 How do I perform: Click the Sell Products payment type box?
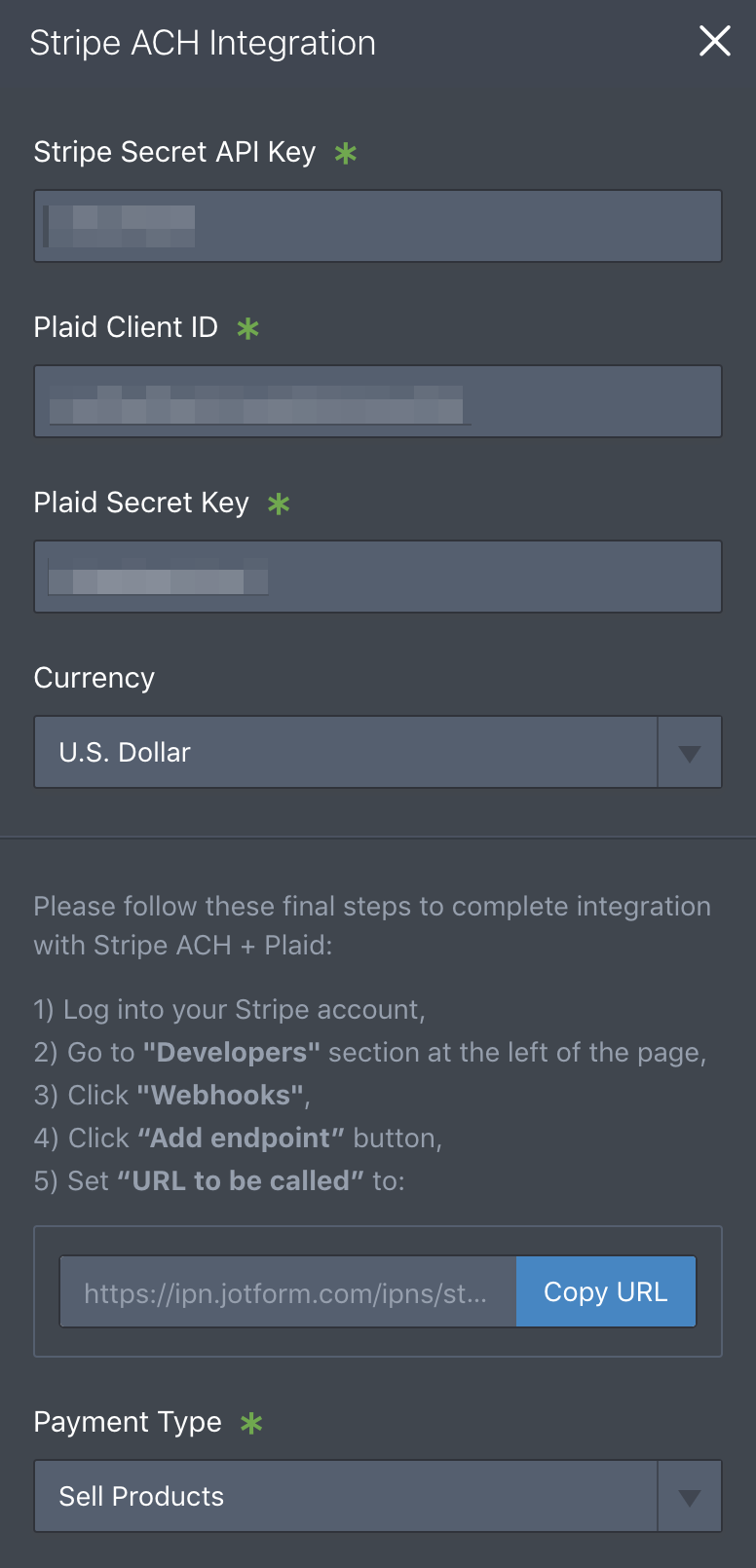(346, 1496)
